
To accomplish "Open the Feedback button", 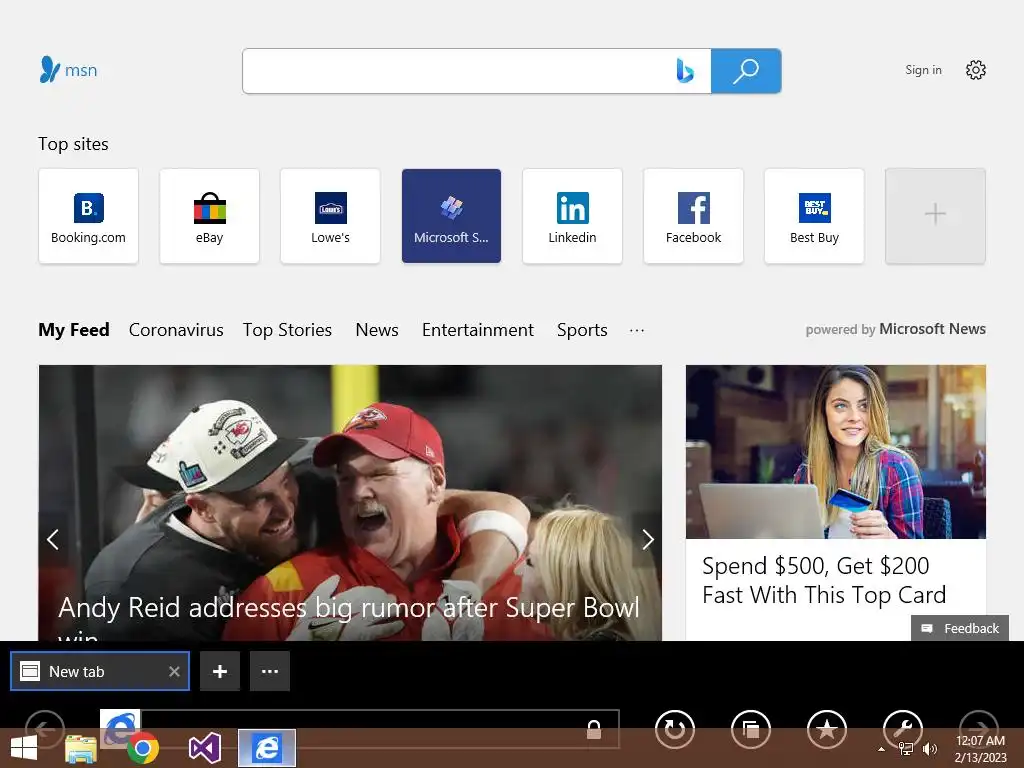I will coord(960,628).
